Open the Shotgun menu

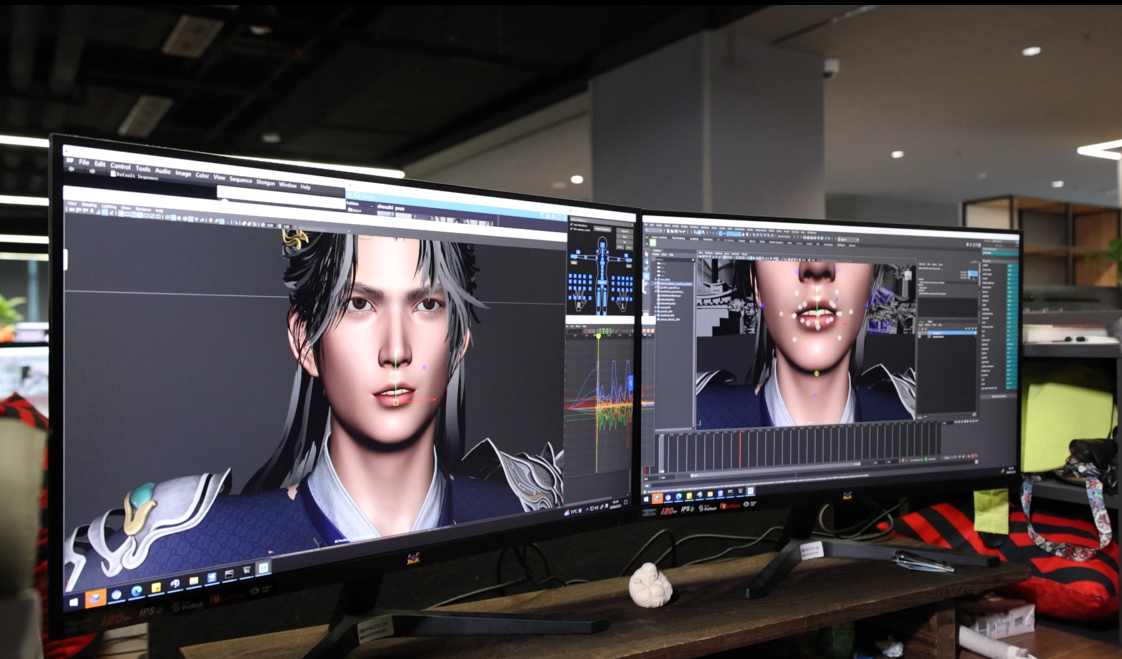pos(265,182)
